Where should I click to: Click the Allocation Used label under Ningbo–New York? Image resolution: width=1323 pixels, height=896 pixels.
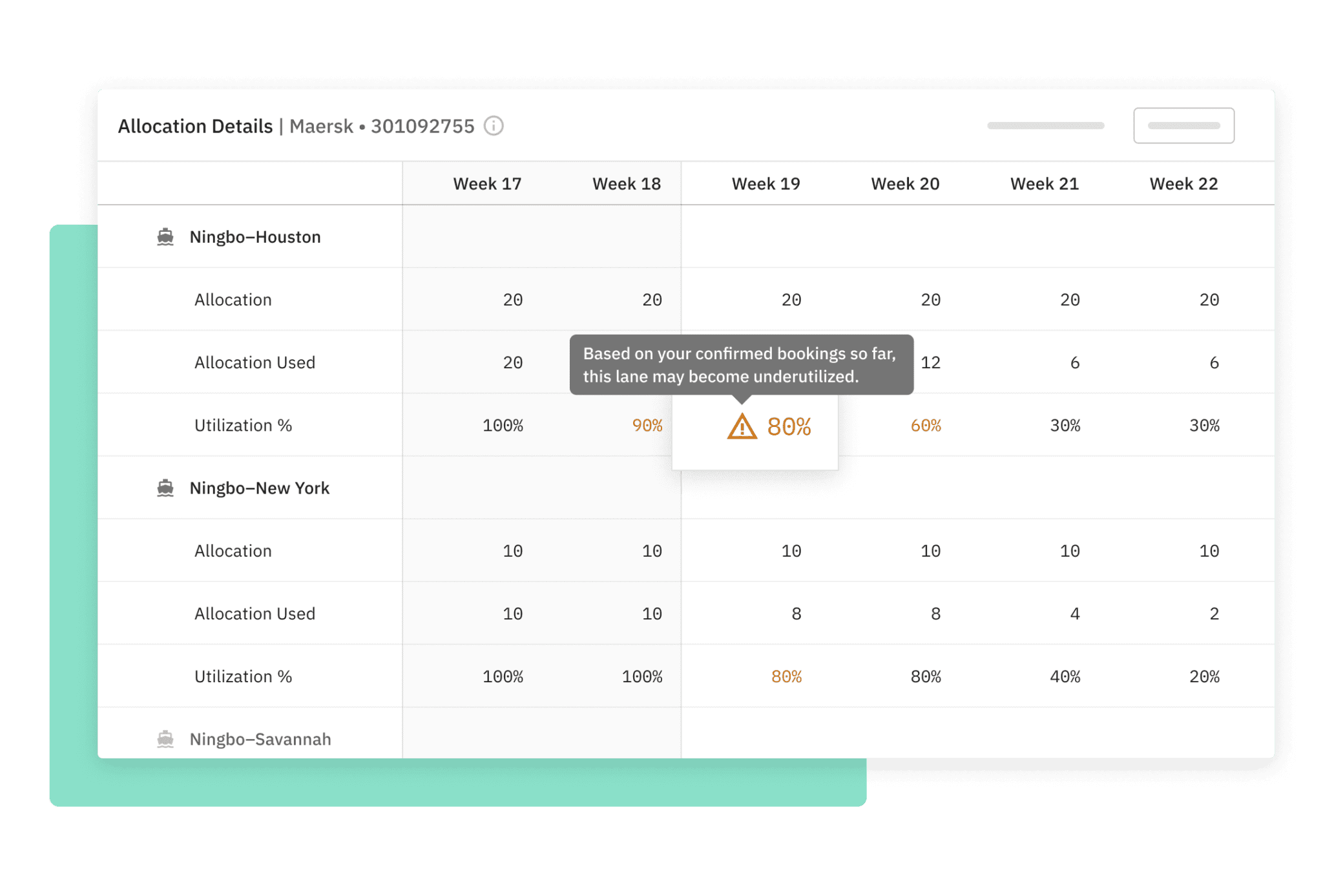pos(255,614)
